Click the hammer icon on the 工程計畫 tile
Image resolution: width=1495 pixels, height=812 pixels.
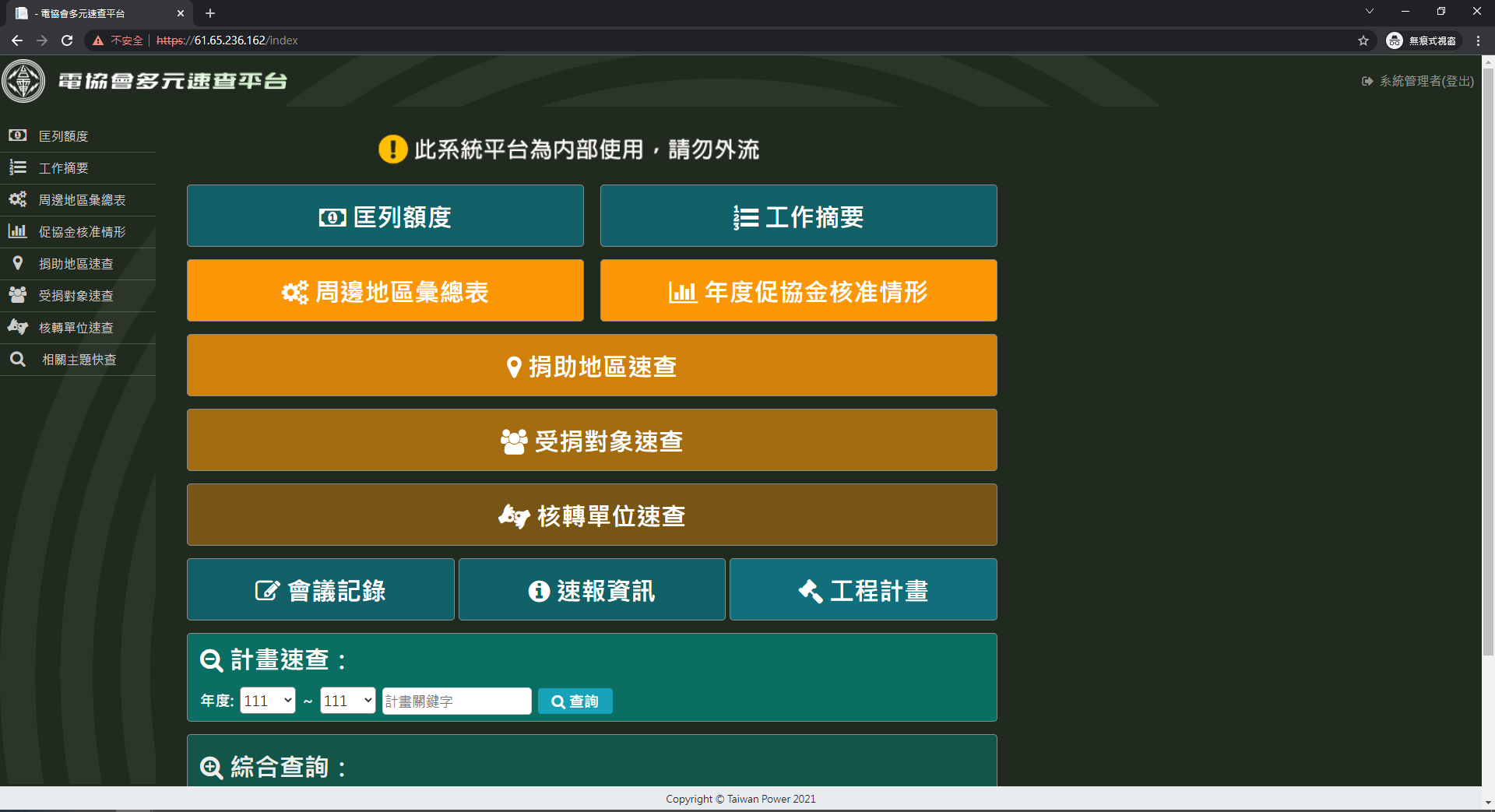pyautogui.click(x=811, y=592)
